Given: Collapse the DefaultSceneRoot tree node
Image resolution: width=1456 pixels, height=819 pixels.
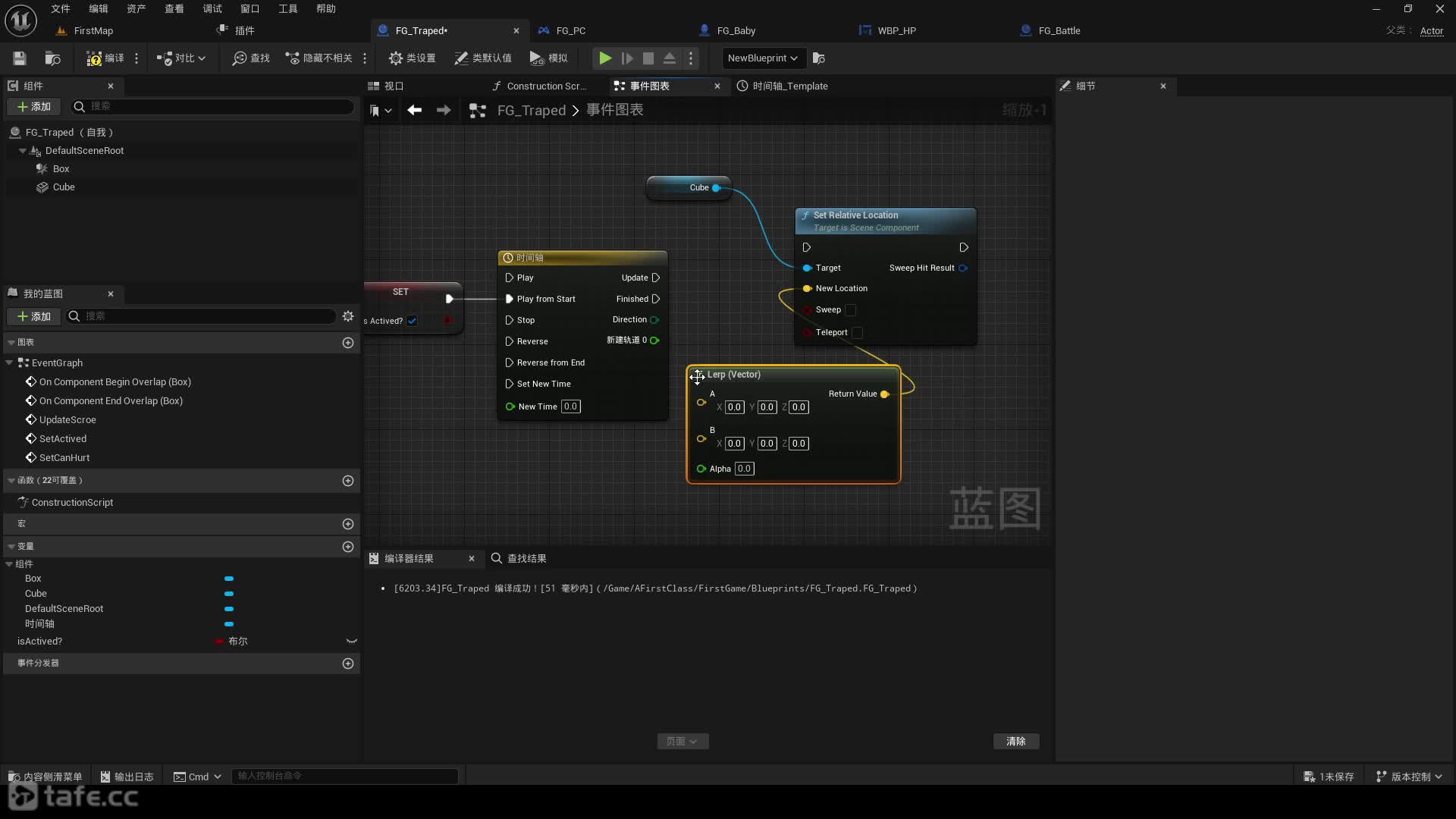Looking at the screenshot, I should tap(22, 151).
